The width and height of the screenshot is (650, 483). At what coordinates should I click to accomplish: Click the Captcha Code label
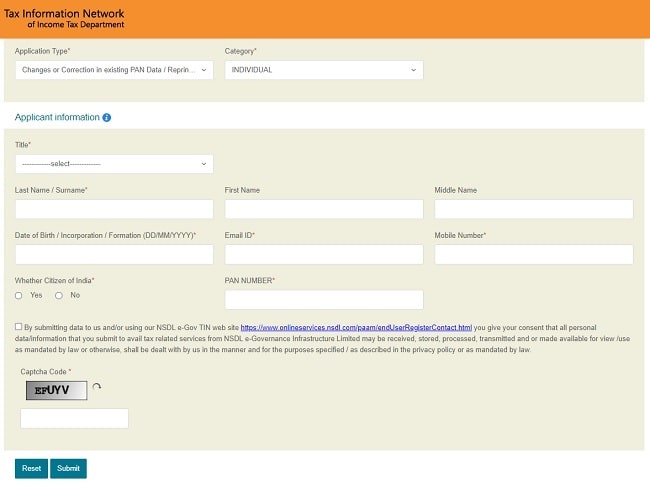click(46, 372)
